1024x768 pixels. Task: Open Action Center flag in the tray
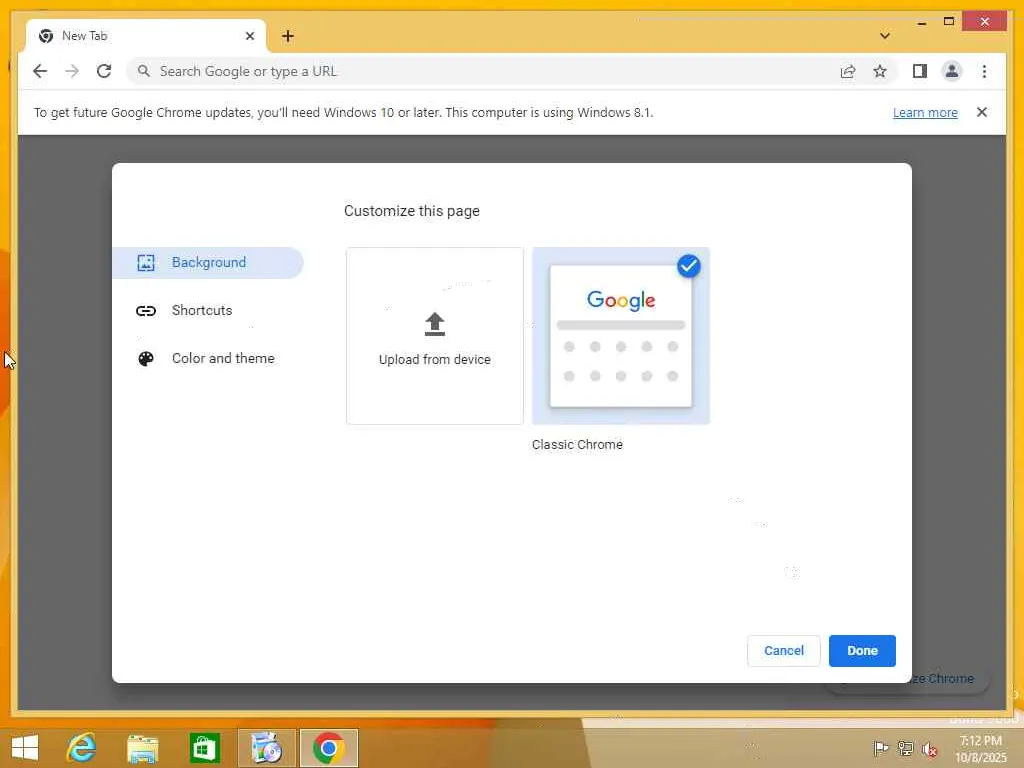(880, 748)
